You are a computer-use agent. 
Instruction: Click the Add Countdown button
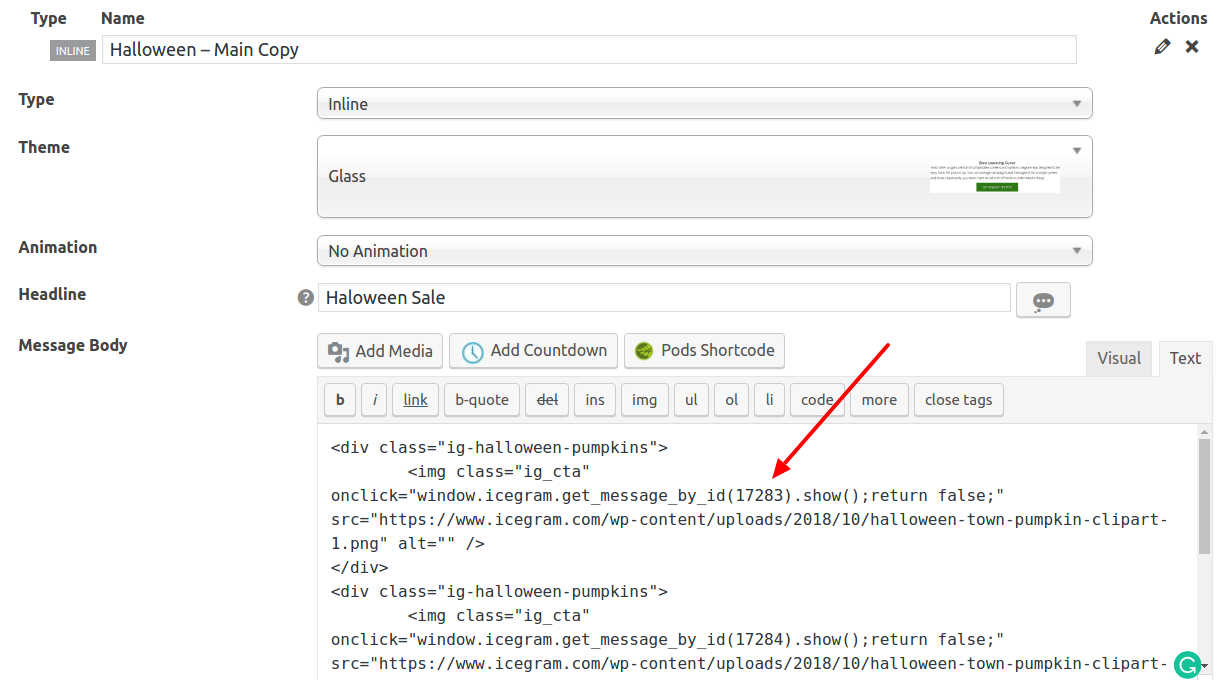coord(534,351)
